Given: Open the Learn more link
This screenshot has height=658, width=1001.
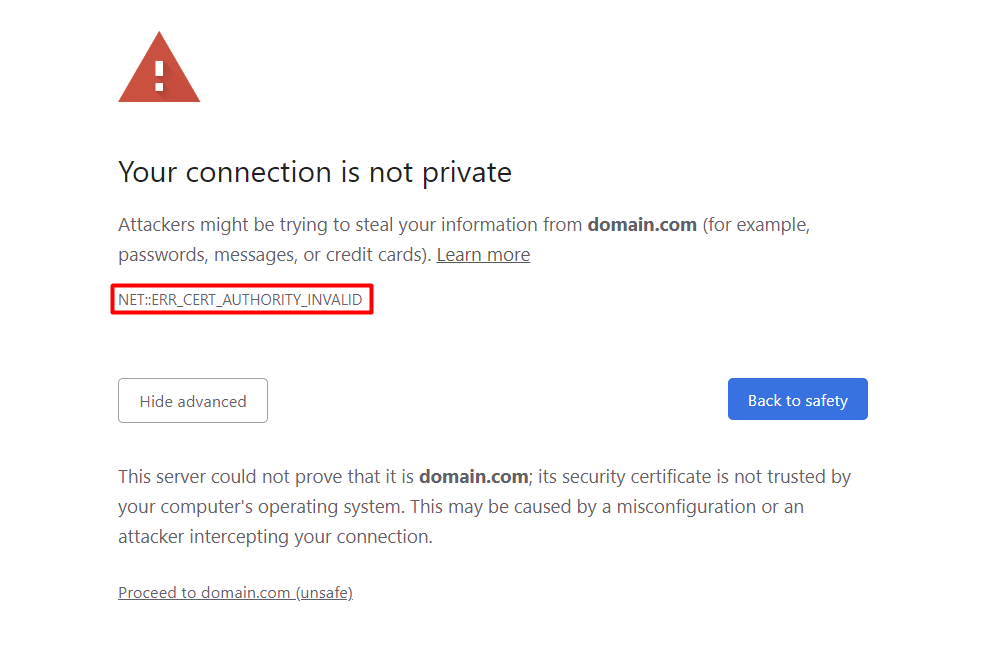Looking at the screenshot, I should click(483, 254).
